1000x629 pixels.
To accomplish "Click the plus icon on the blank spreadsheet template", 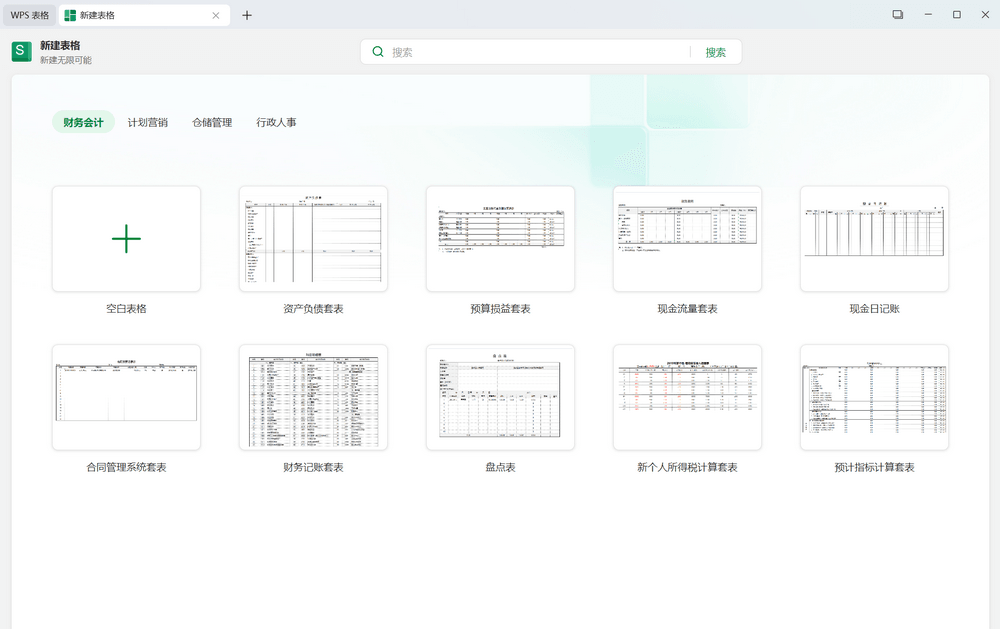I will (x=126, y=238).
